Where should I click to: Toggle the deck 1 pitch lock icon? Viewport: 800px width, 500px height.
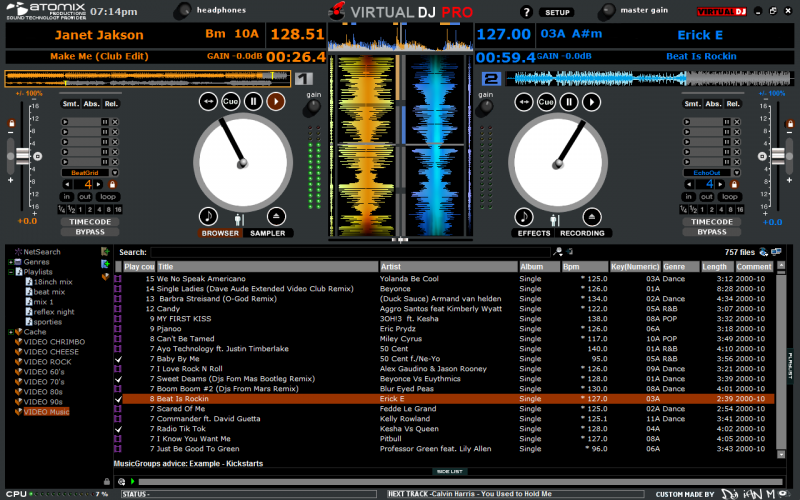click(11, 123)
